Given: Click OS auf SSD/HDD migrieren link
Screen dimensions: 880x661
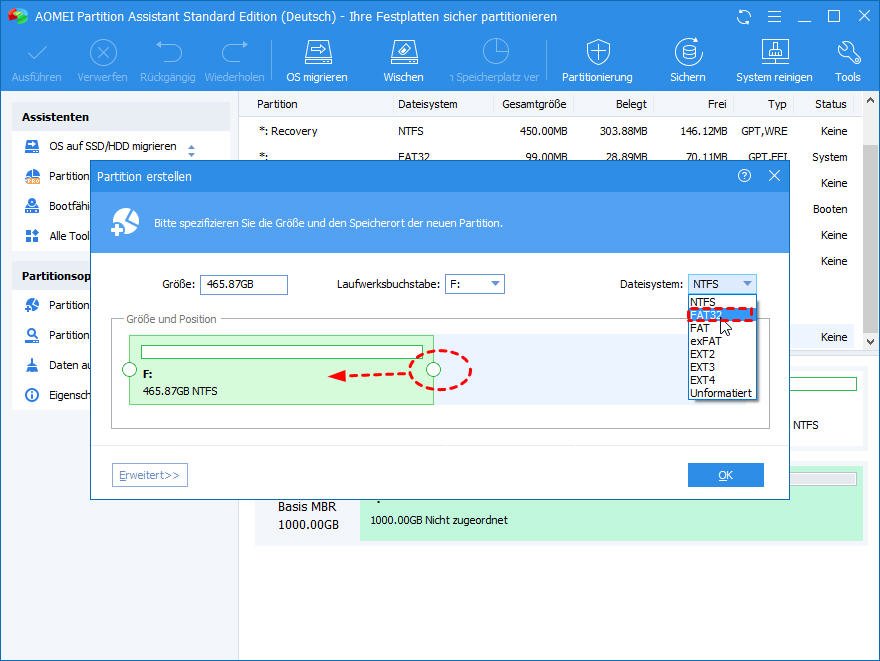Looking at the screenshot, I should coord(113,146).
